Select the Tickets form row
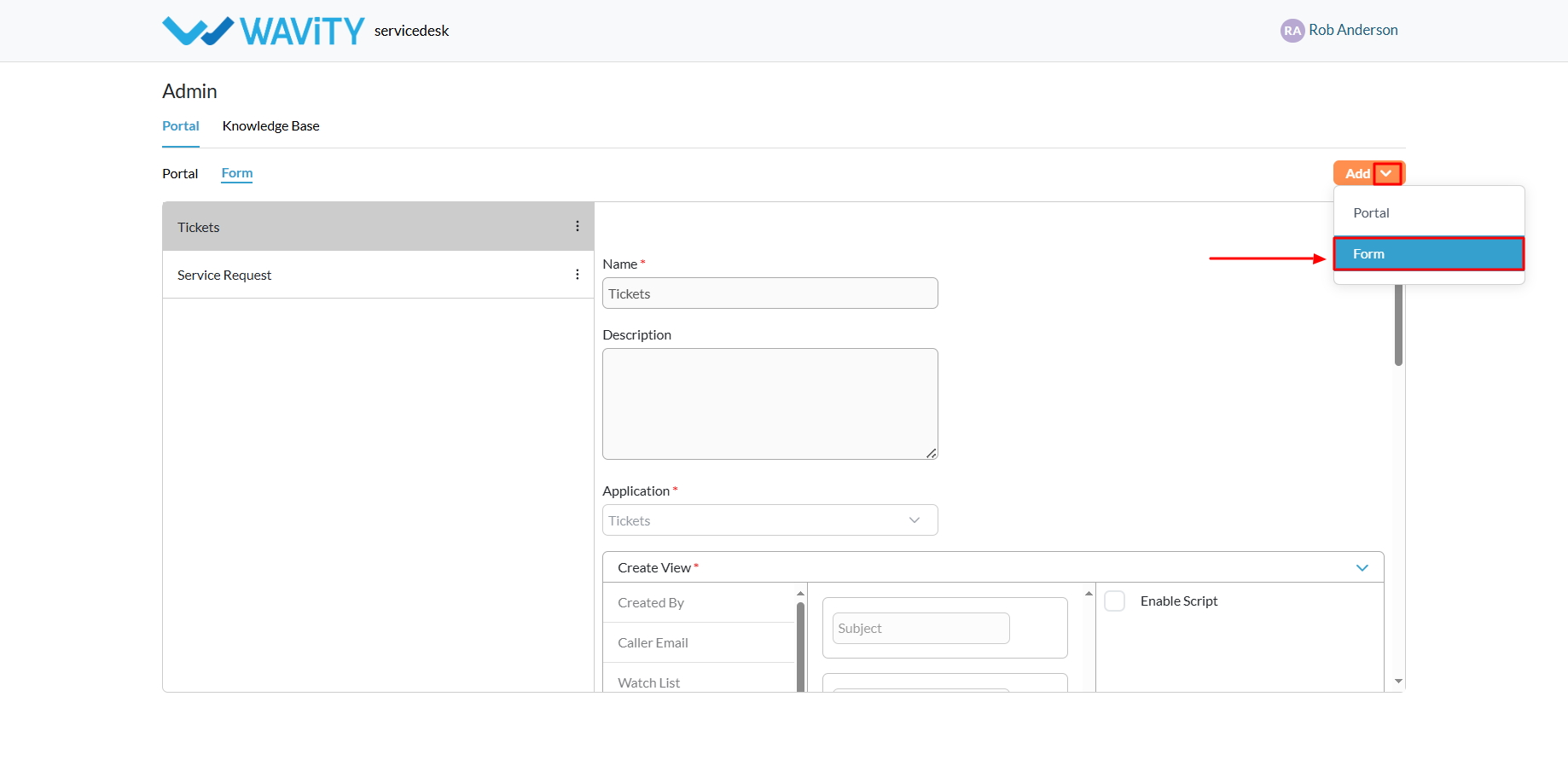 [x=378, y=226]
